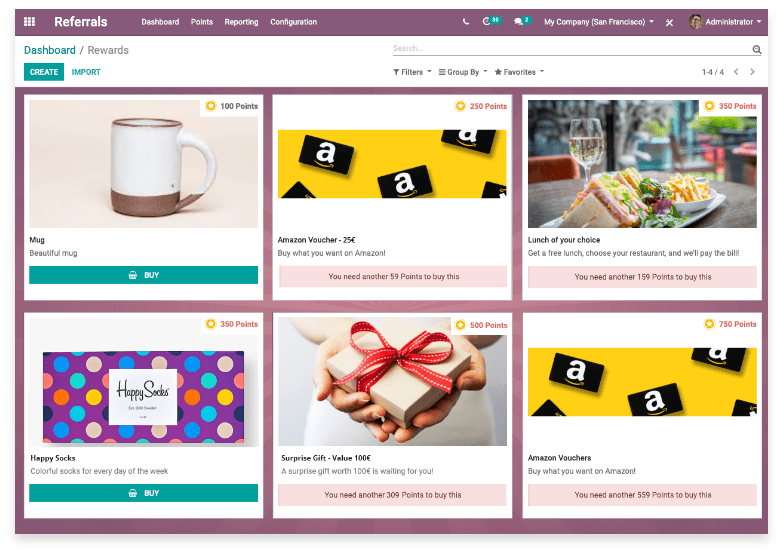Screen dimensions: 783x555
Task: Click 'Colorful socks for every day' description
Action: pyautogui.click(x=99, y=471)
